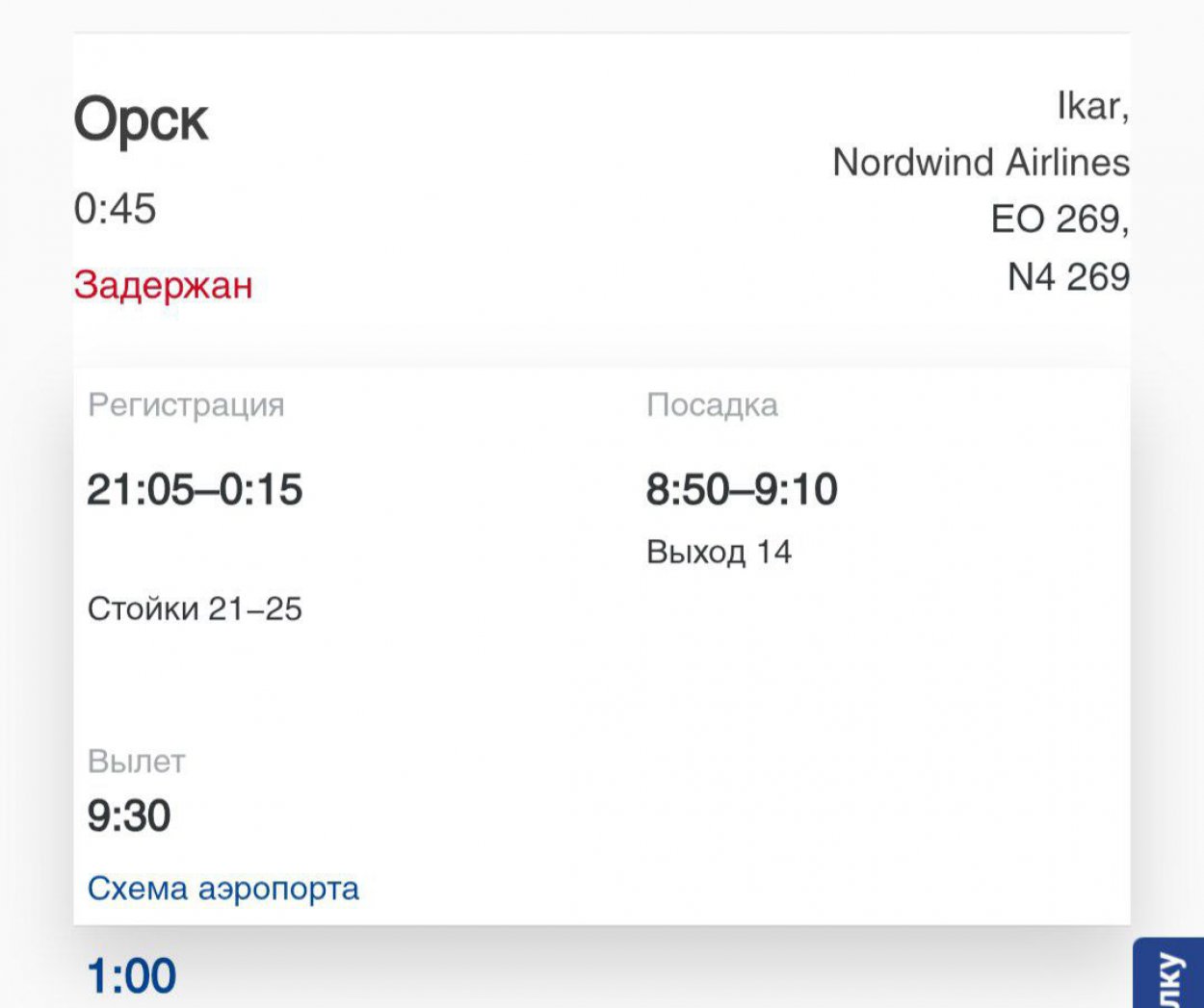Click the "Орск" destination heading
The width and height of the screenshot is (1204, 1008).
(141, 121)
